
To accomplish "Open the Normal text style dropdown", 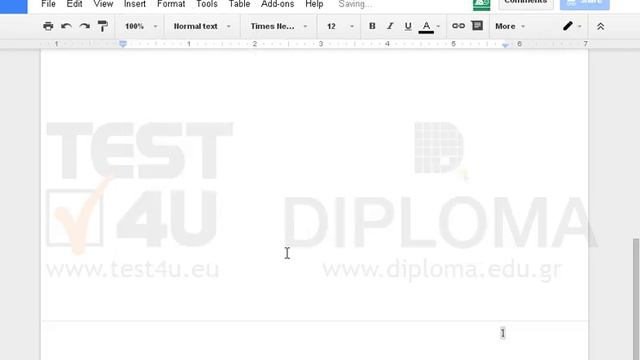I will [202, 26].
